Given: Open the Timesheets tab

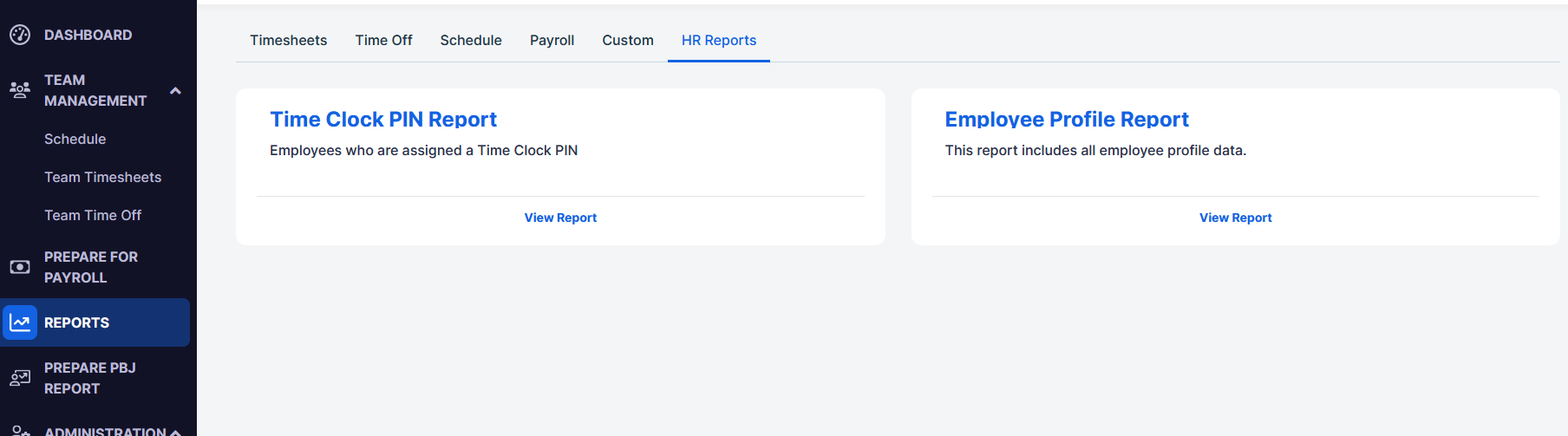Looking at the screenshot, I should tap(289, 40).
